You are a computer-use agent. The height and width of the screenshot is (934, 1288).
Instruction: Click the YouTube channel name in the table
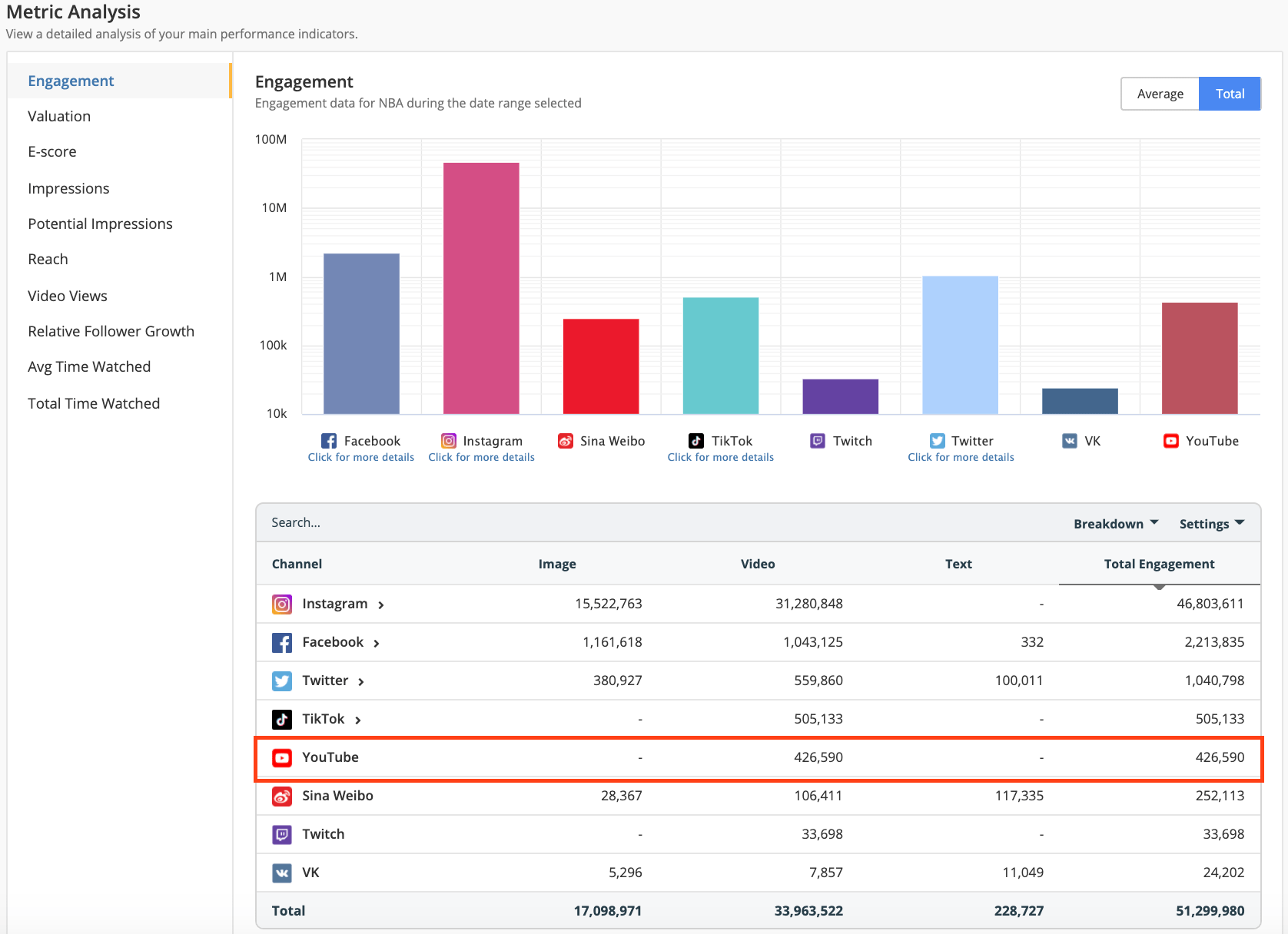(x=330, y=757)
